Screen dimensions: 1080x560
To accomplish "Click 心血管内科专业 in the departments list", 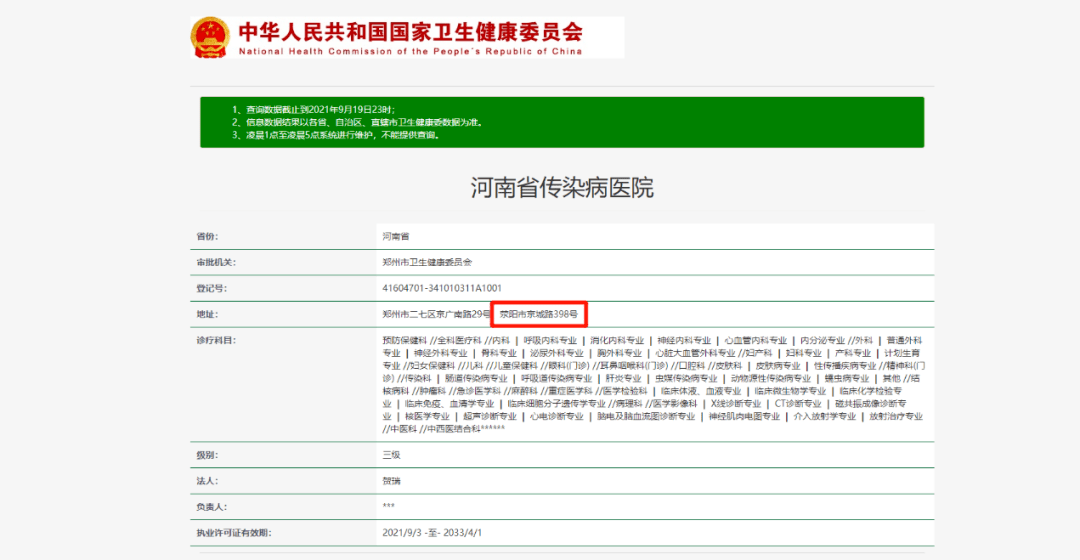I will [x=755, y=340].
